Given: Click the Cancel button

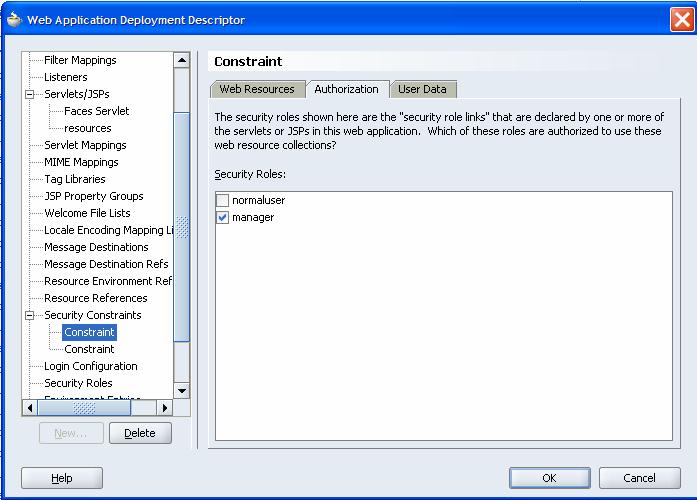Looking at the screenshot, I should click(638, 478).
